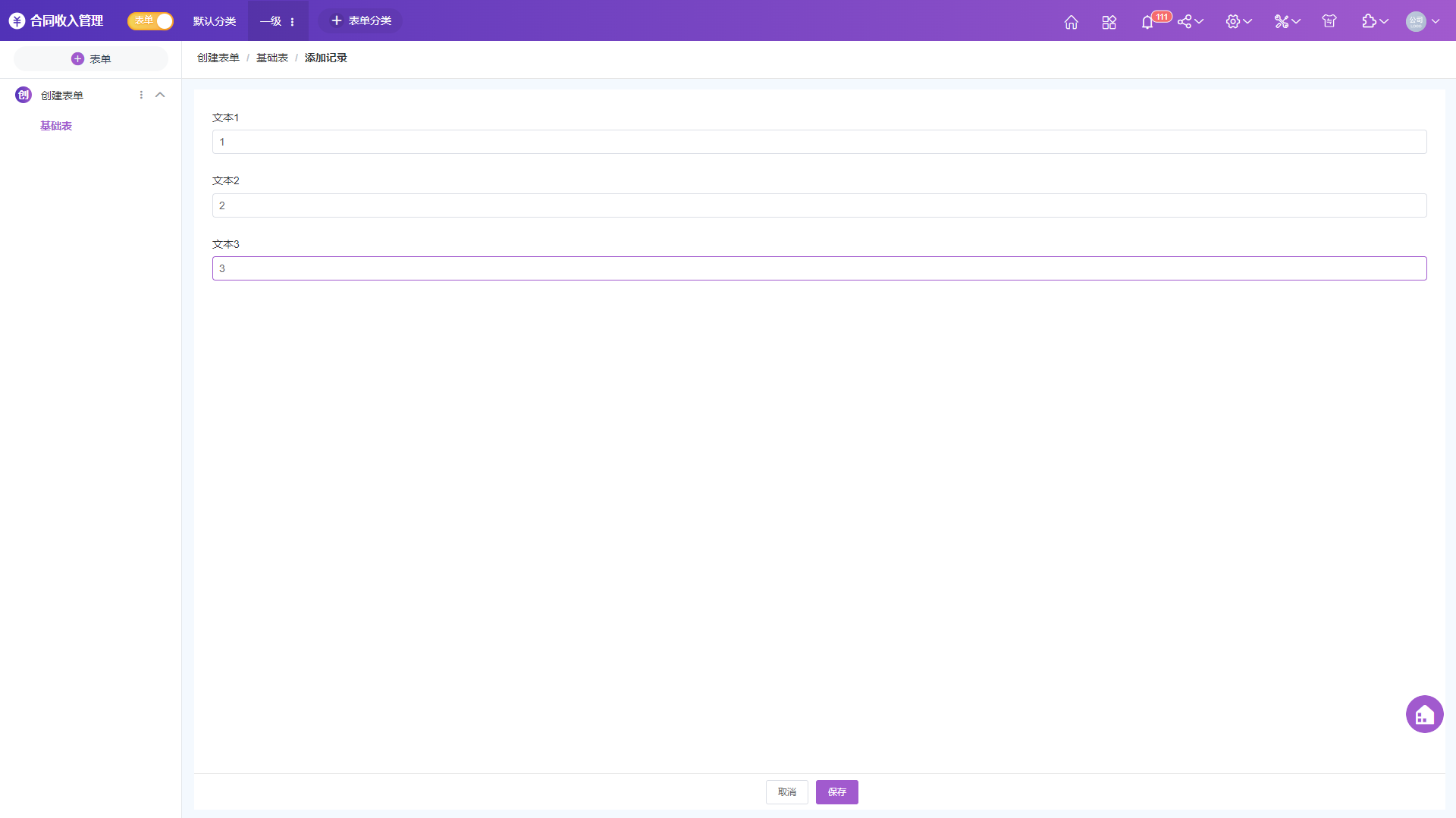Viewport: 1456px width, 818px height.
Task: Click the 文本1 input field
Action: [819, 142]
